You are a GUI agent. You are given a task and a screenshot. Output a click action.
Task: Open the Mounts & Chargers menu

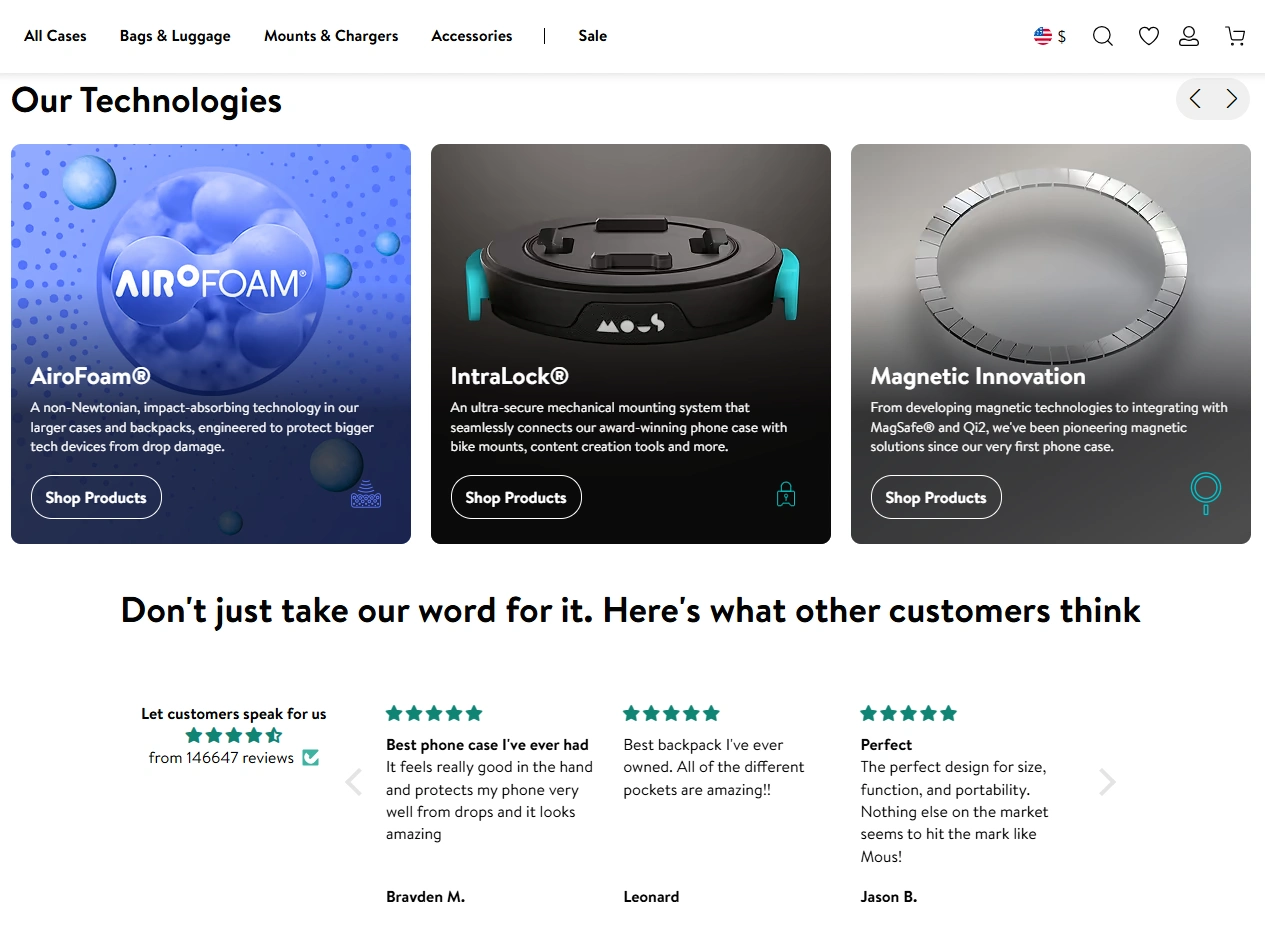[331, 36]
